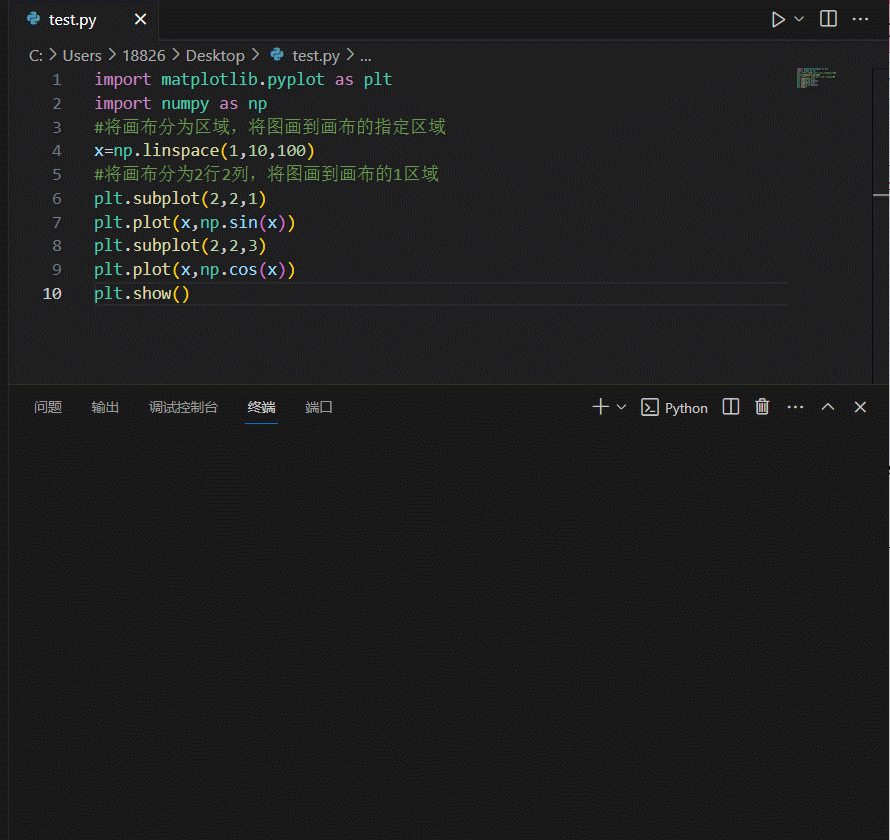This screenshot has height=840, width=890.
Task: Run the Python file with play icon
Action: pos(778,19)
